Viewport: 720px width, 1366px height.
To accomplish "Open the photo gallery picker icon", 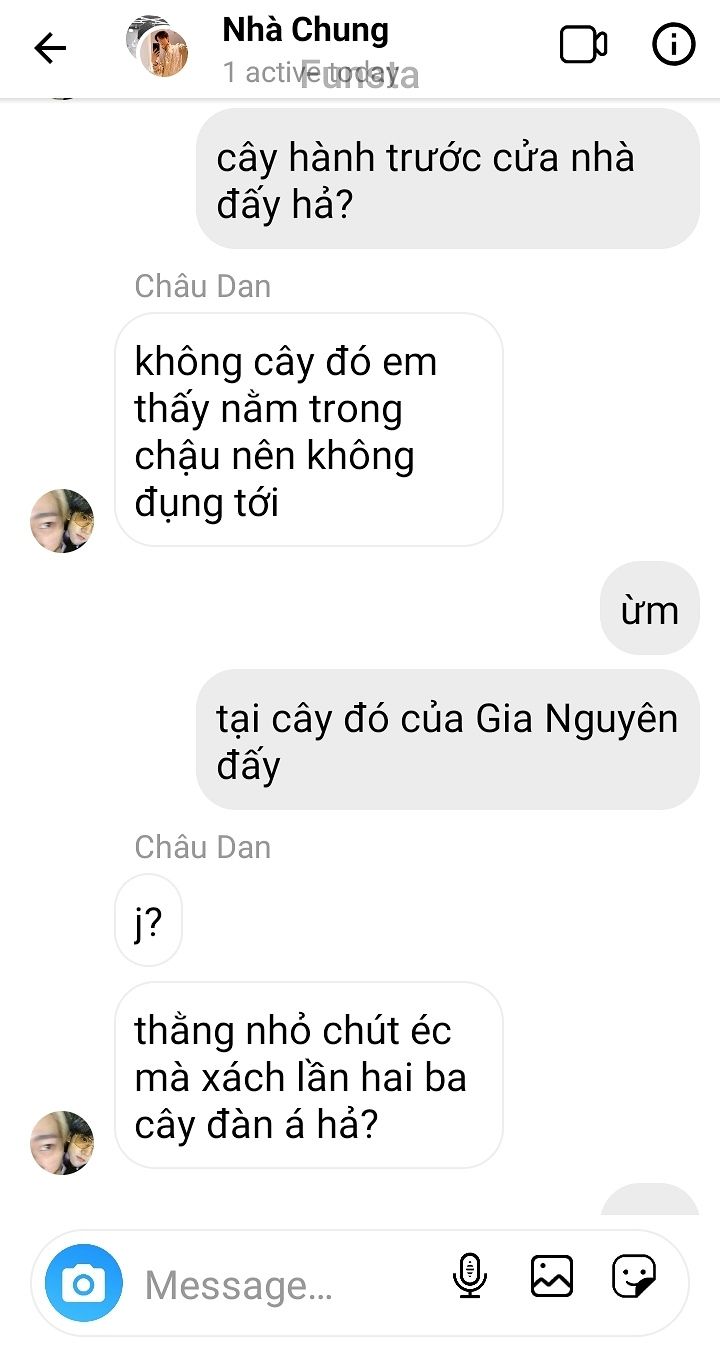I will point(552,1276).
